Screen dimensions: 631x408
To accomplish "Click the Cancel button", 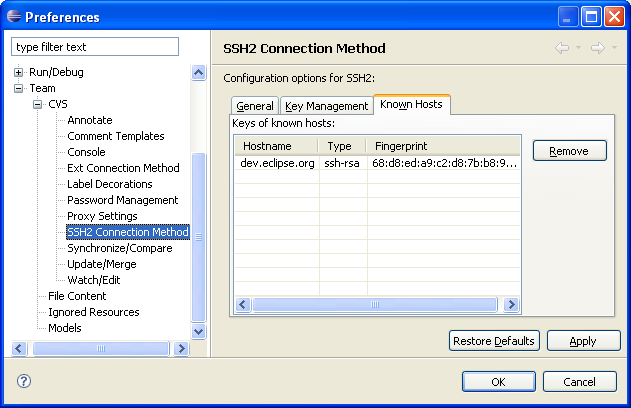I will [x=579, y=381].
